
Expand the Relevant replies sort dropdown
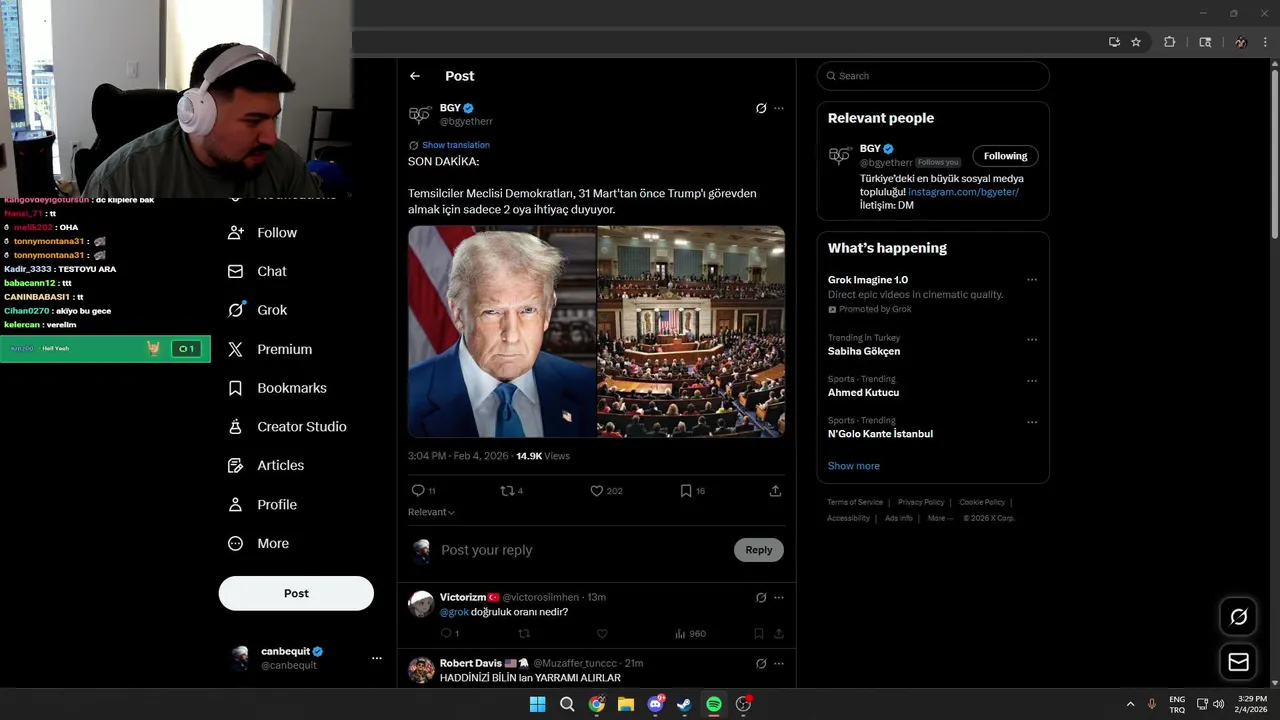(x=431, y=512)
